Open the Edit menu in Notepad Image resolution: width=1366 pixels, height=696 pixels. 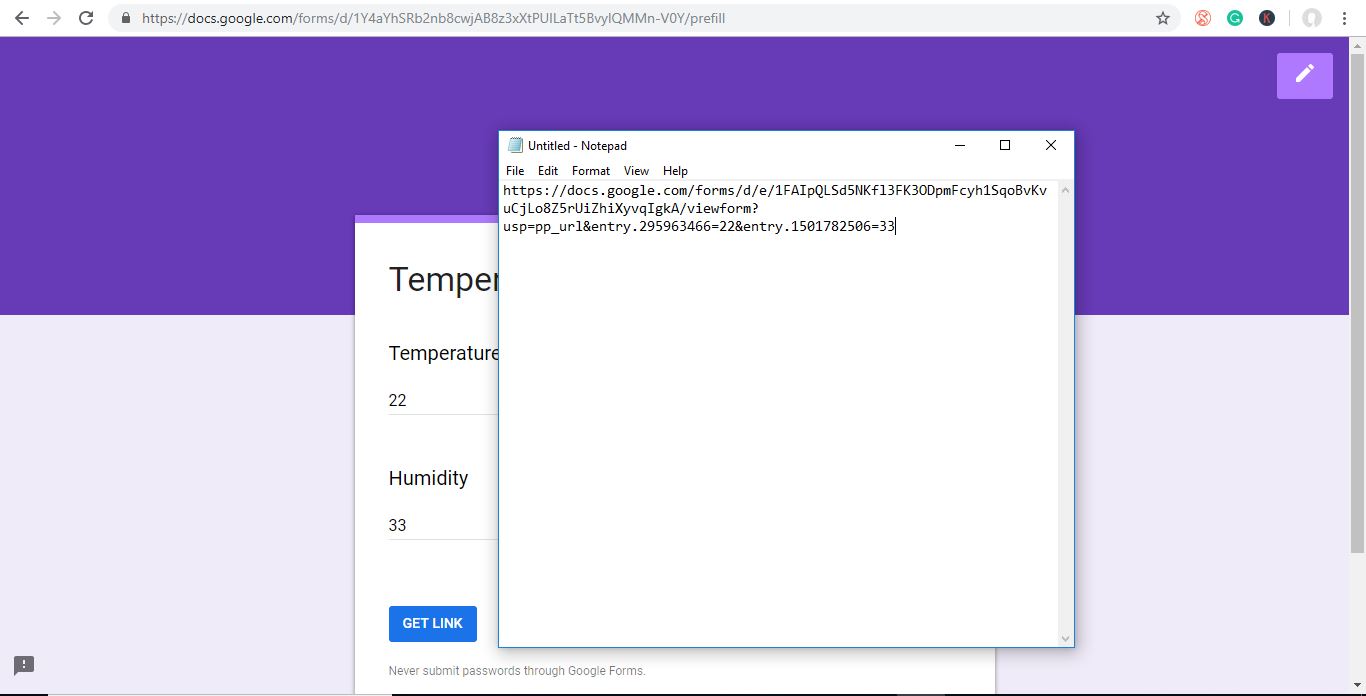coord(548,171)
